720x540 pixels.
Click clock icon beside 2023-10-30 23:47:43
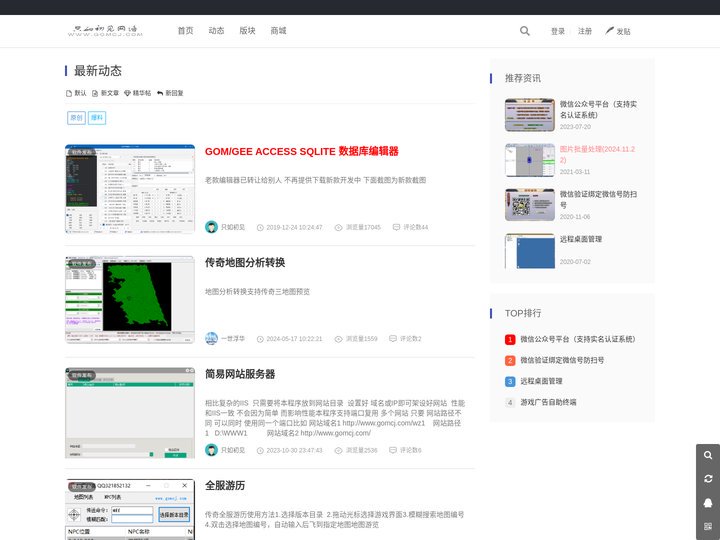click(260, 451)
